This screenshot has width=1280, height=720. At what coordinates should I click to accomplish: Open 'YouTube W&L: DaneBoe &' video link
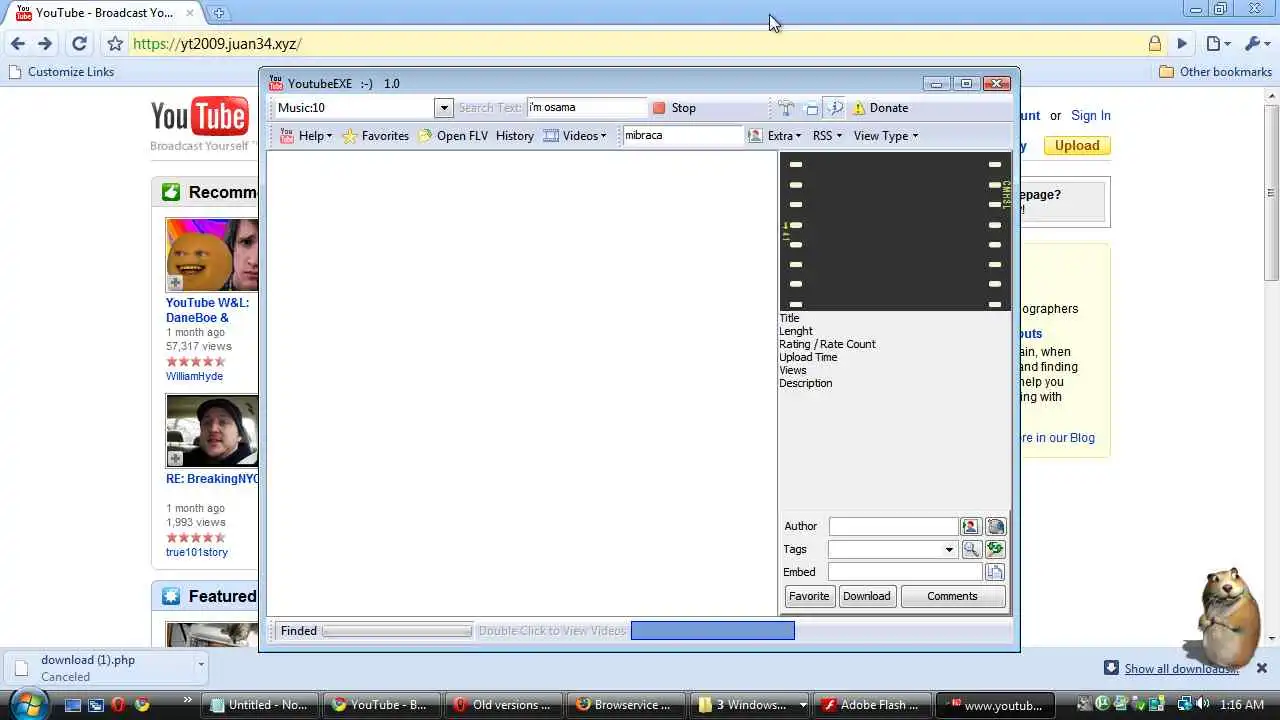[207, 310]
